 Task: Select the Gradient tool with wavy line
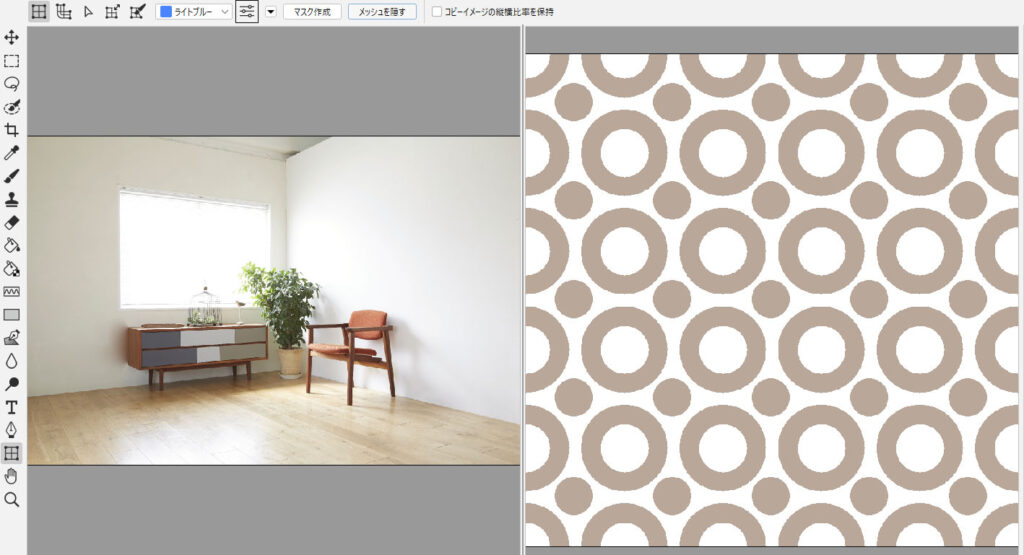[12, 291]
